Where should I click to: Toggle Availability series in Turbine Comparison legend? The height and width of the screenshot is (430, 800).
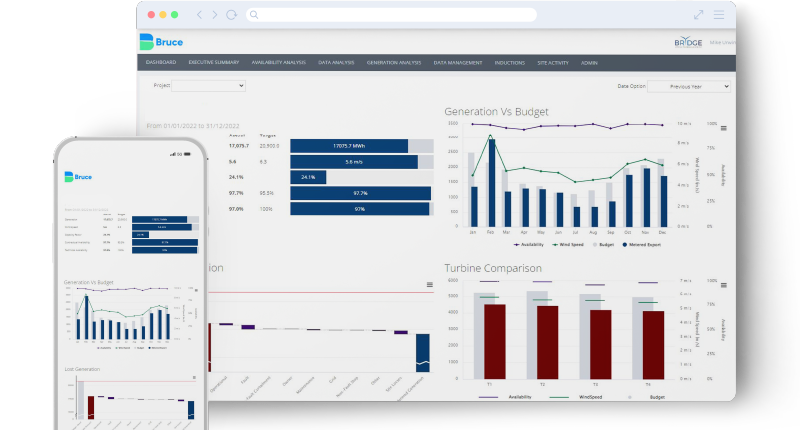point(505,397)
